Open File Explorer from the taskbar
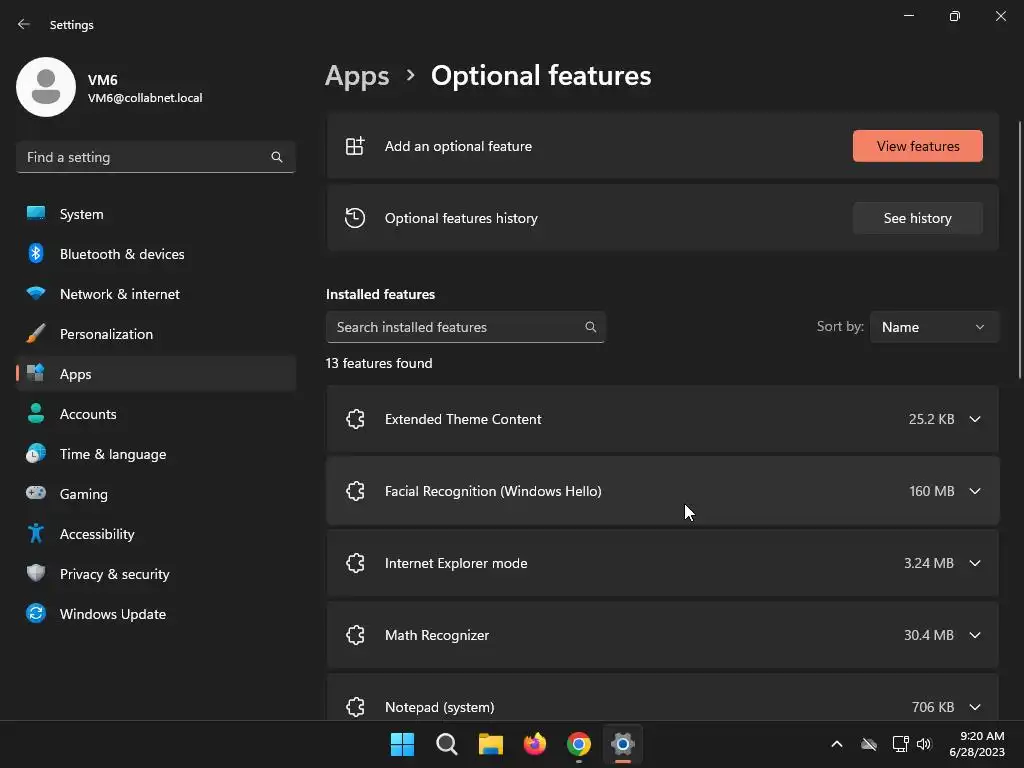 (490, 744)
